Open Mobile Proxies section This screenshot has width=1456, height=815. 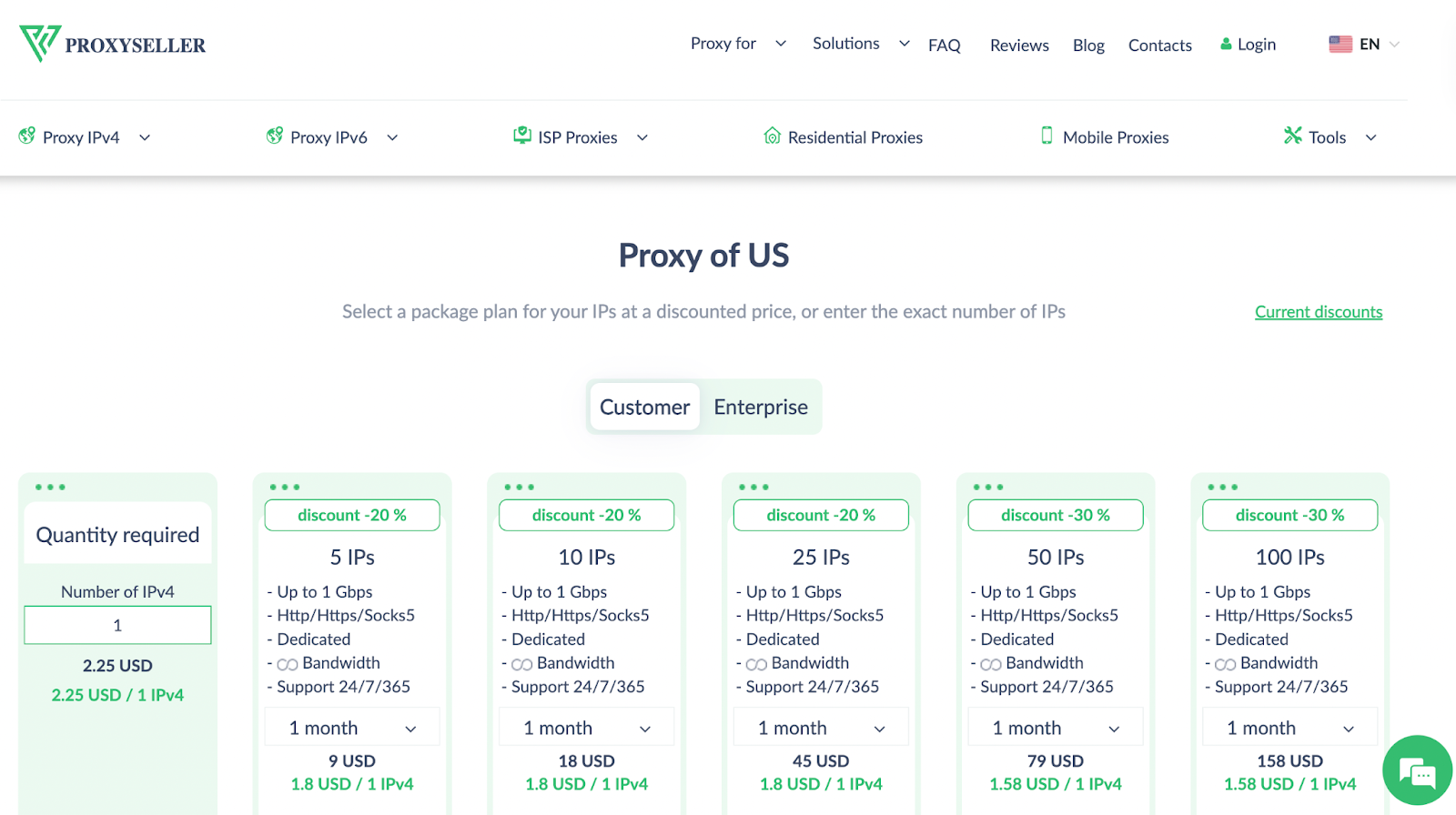[x=1116, y=137]
